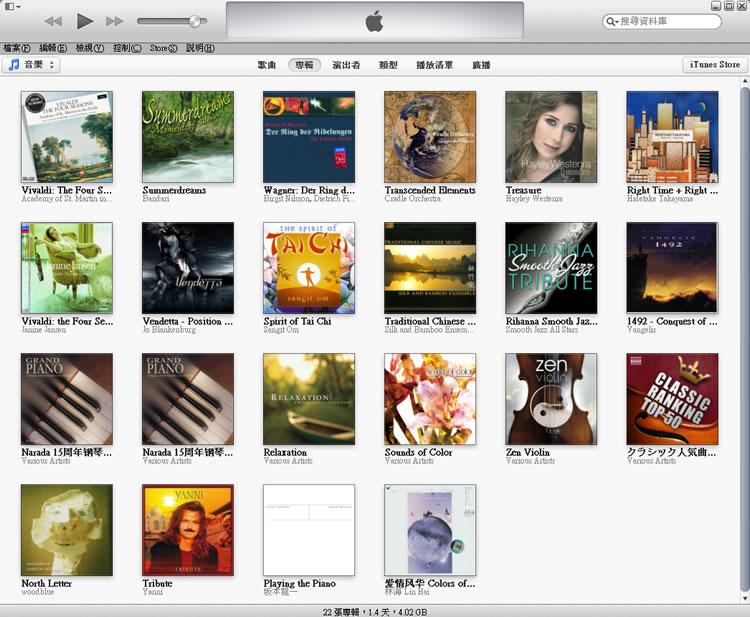The height and width of the screenshot is (617, 750).
Task: Click artist name 'Vangelis'
Action: tap(641, 330)
